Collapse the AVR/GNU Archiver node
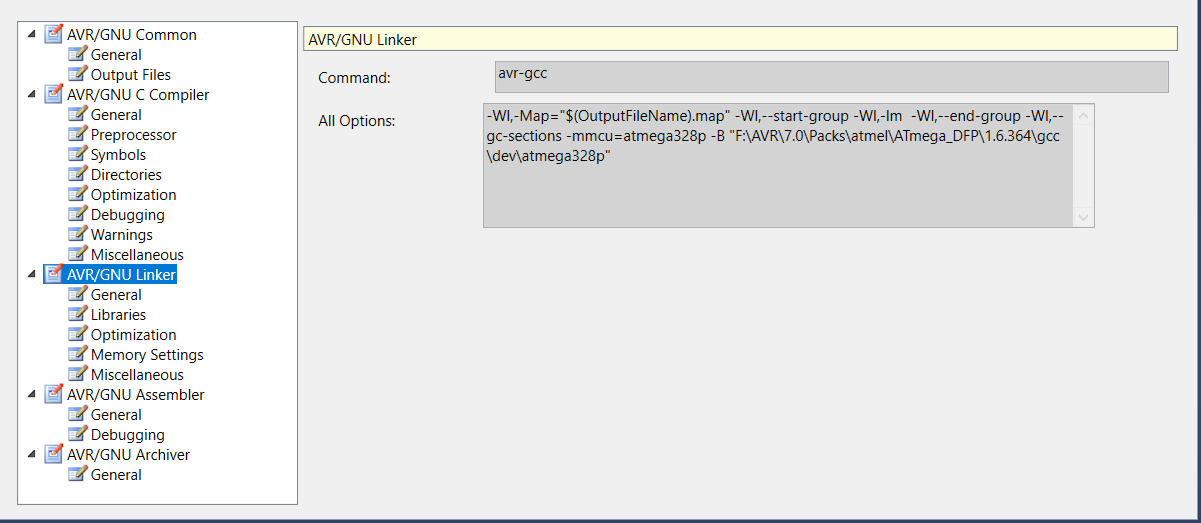Viewport: 1201px width, 523px height. pyautogui.click(x=31, y=454)
